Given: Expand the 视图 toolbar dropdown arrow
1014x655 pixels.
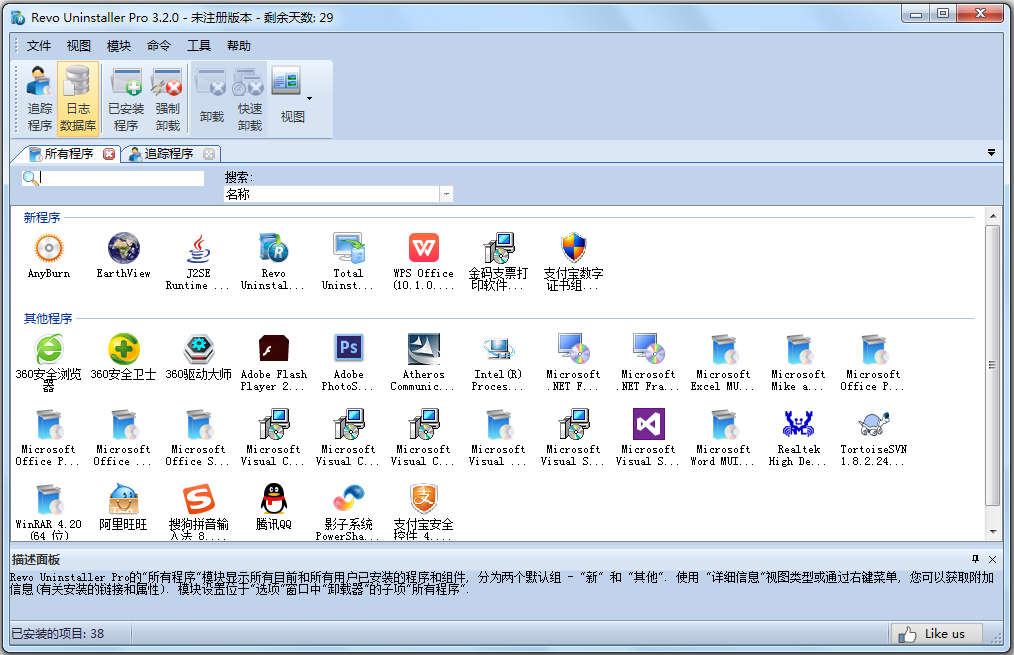Looking at the screenshot, I should pyautogui.click(x=309, y=98).
